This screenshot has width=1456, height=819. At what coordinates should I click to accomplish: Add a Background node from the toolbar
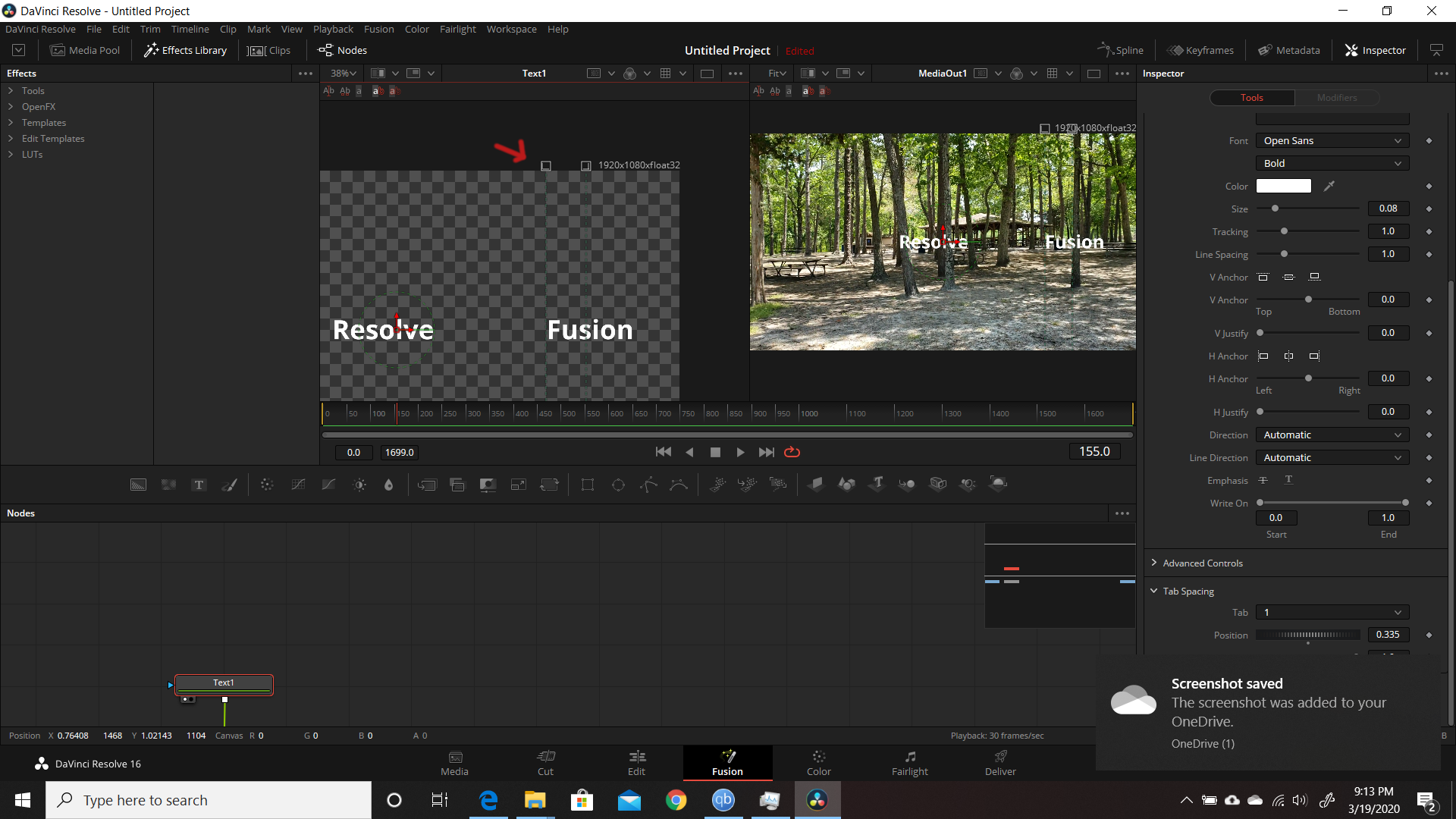[138, 485]
